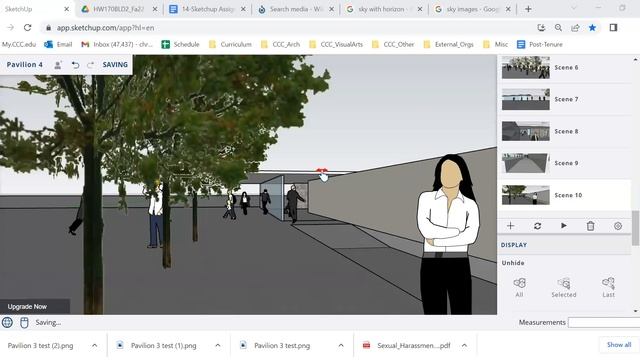Click the SAVING status label

115,64
